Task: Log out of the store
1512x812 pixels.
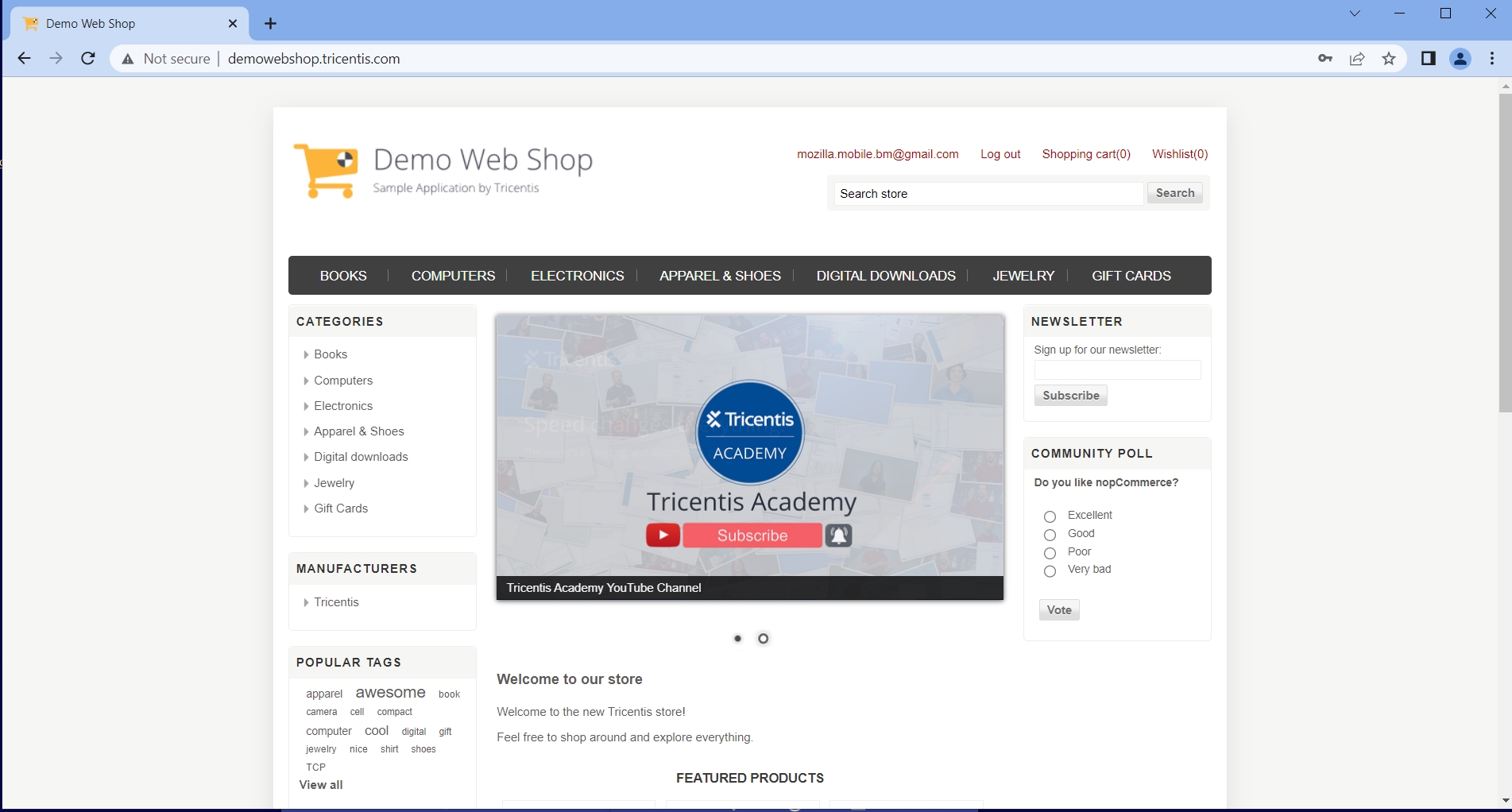Action: tap(1000, 154)
